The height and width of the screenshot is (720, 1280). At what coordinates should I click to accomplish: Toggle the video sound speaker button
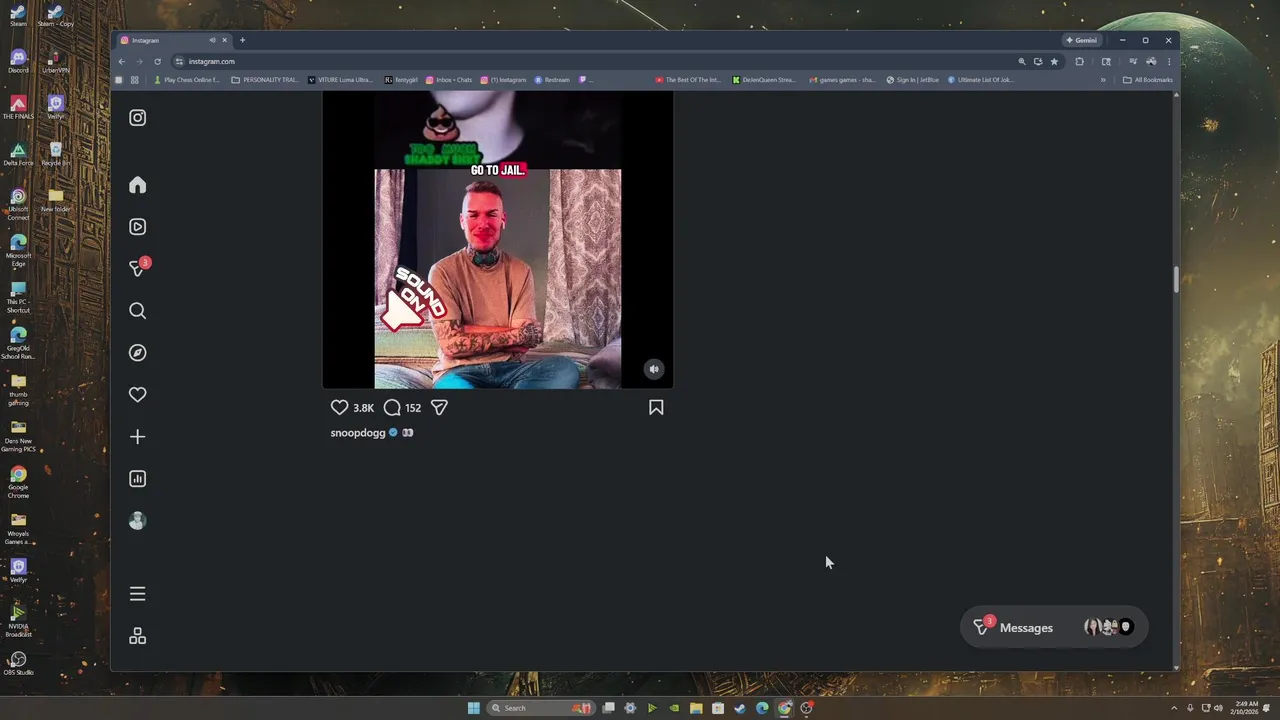click(x=654, y=369)
